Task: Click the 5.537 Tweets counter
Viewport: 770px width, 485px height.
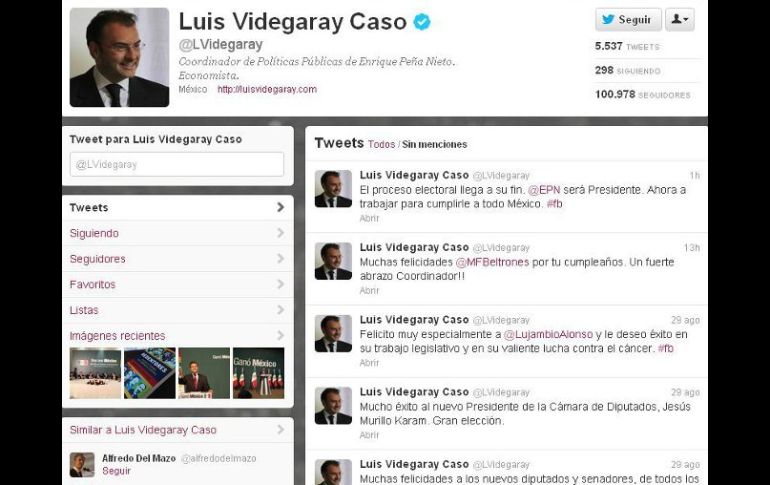Action: click(627, 47)
